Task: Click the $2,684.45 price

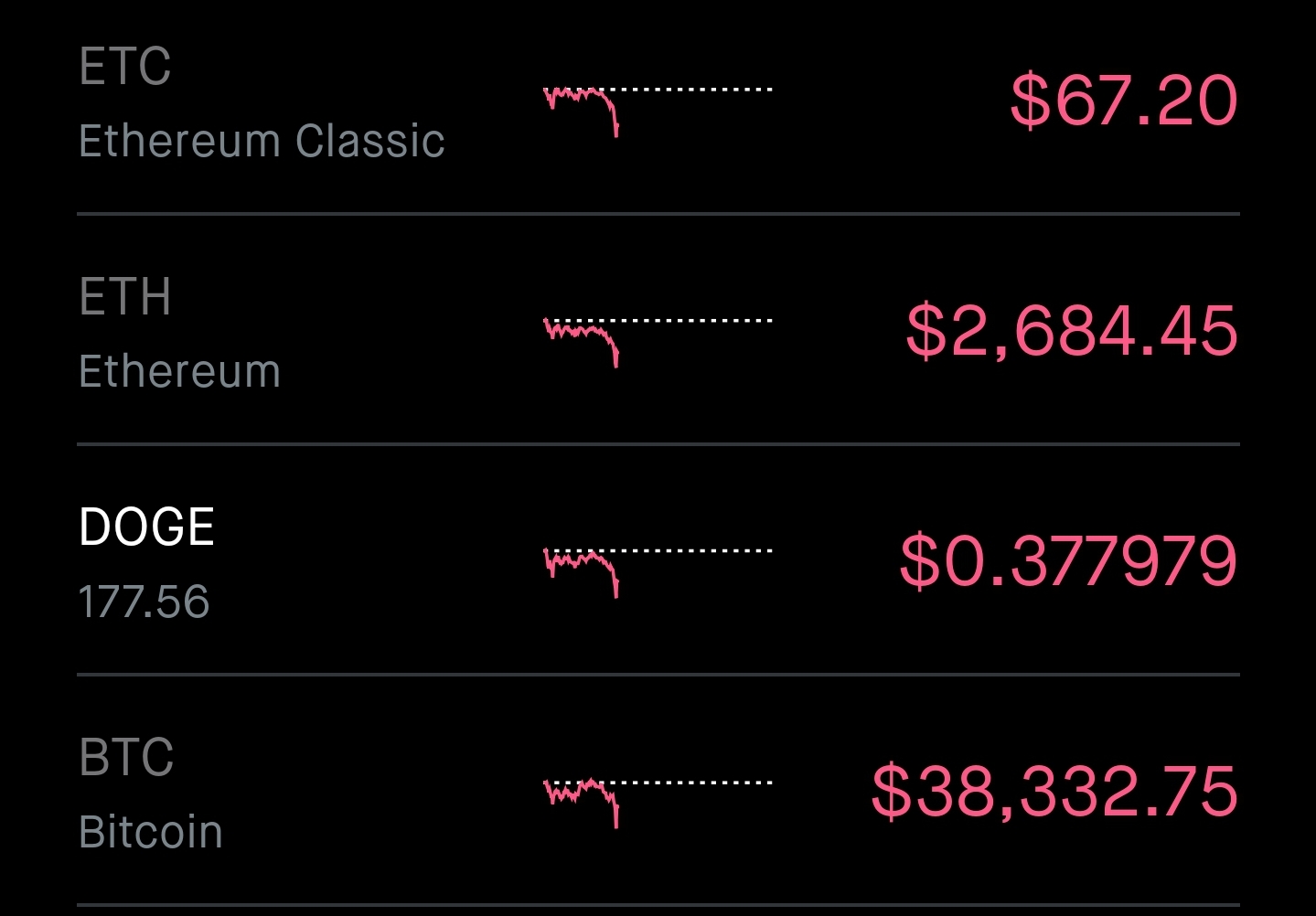Action: coord(1072,331)
